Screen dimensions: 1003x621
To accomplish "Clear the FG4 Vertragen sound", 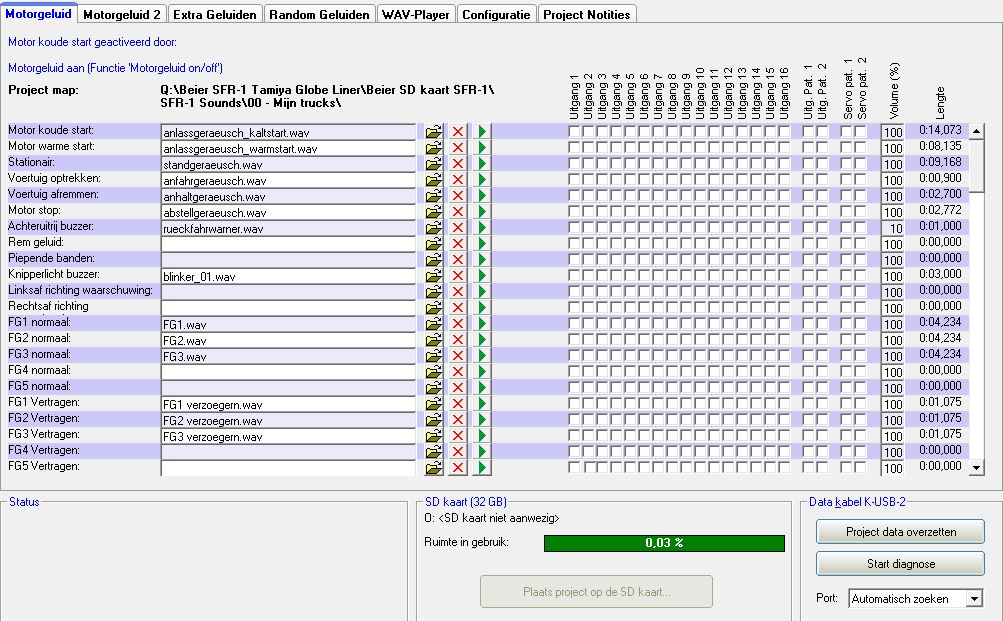I will [x=457, y=452].
